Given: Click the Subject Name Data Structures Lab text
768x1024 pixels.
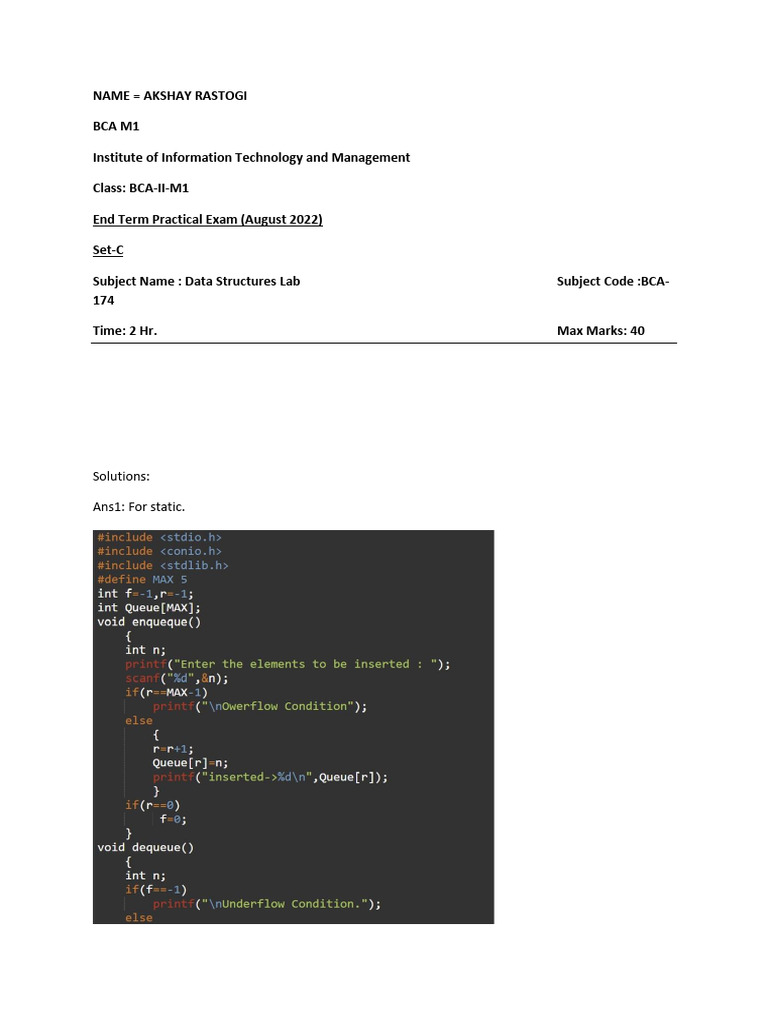Looking at the screenshot, I should pyautogui.click(x=197, y=281).
